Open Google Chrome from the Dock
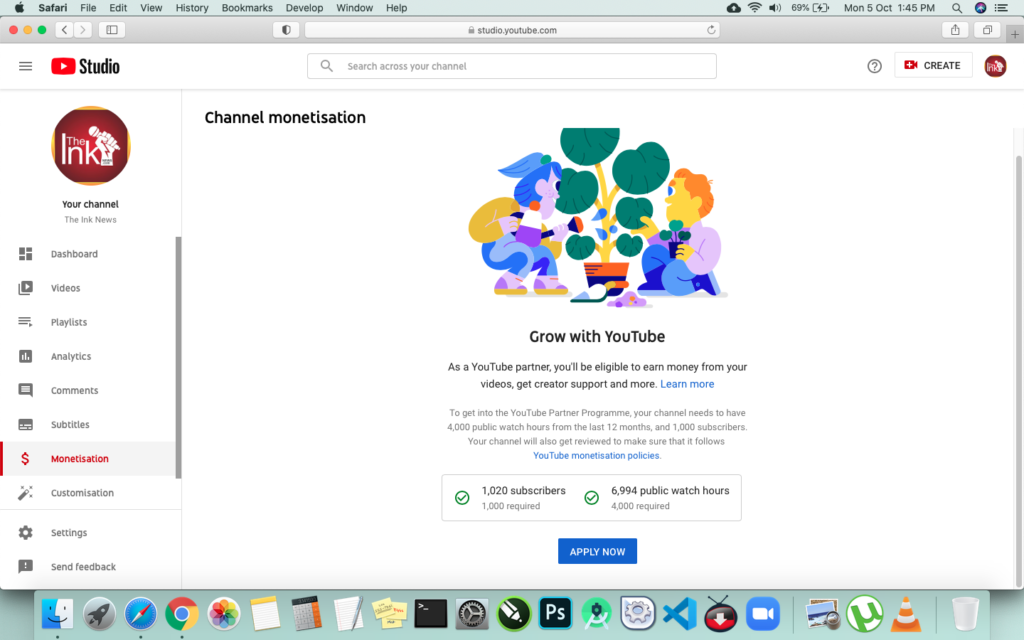This screenshot has width=1024, height=640. point(182,614)
